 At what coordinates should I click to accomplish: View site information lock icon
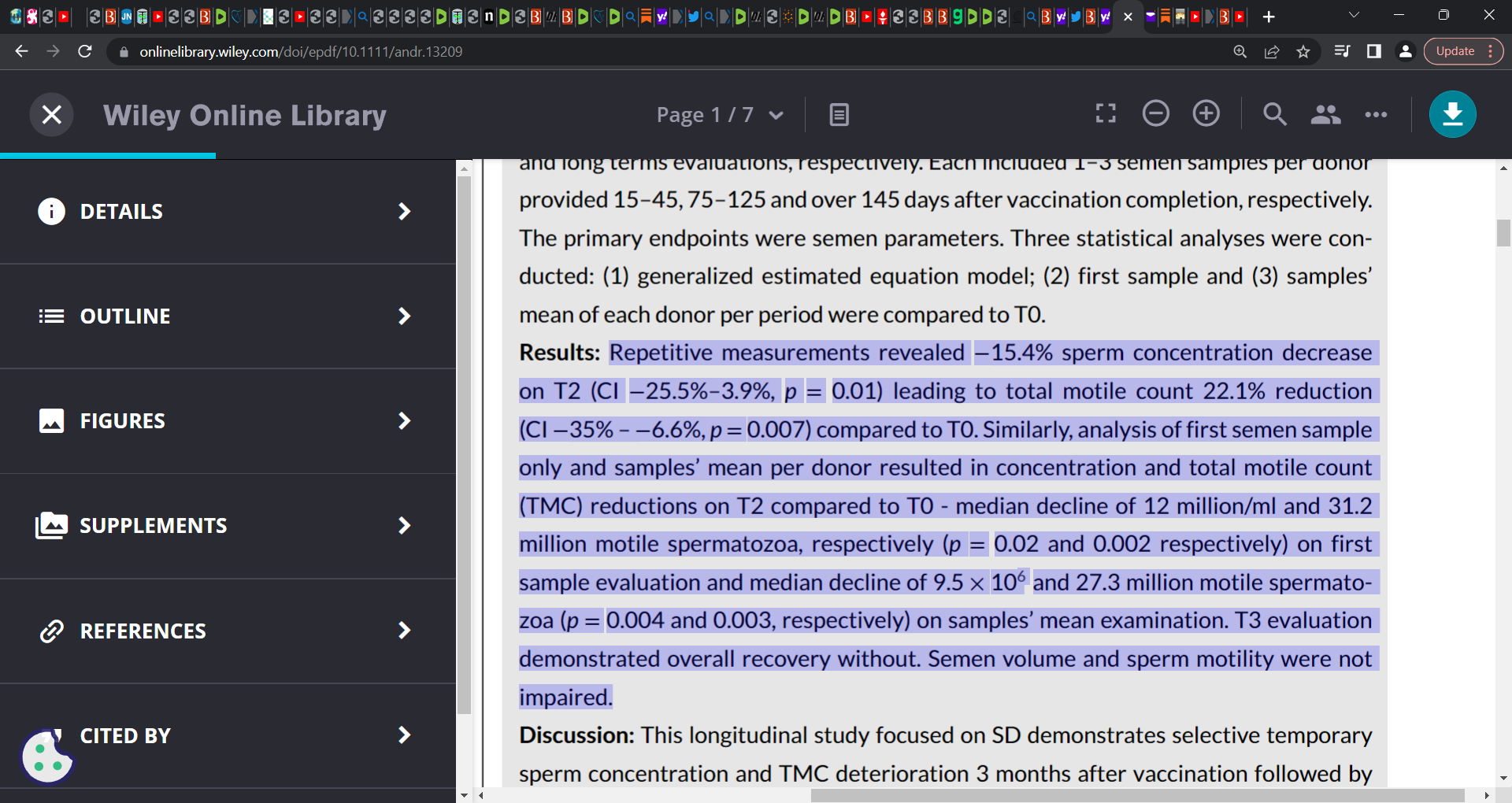pos(124,52)
